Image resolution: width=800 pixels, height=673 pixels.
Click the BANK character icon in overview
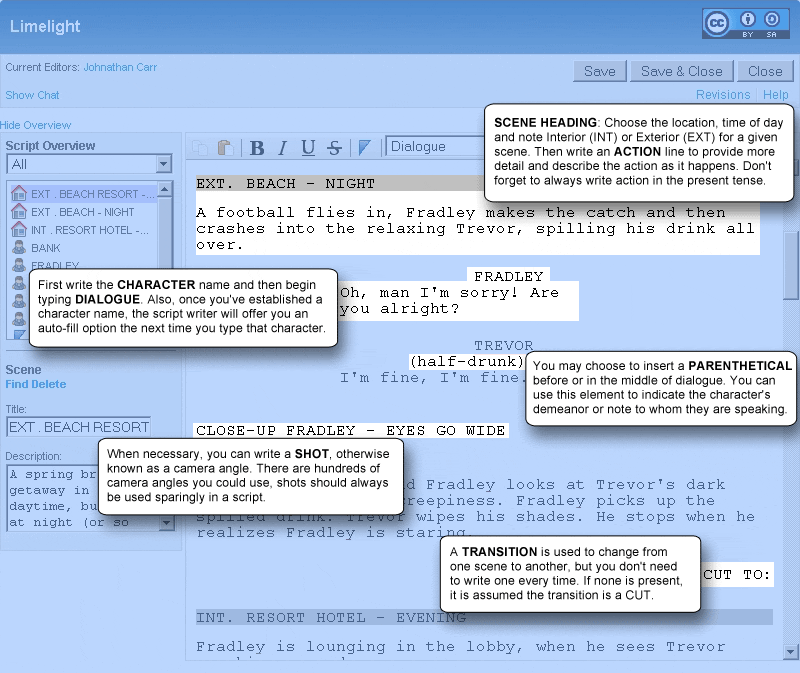click(18, 248)
